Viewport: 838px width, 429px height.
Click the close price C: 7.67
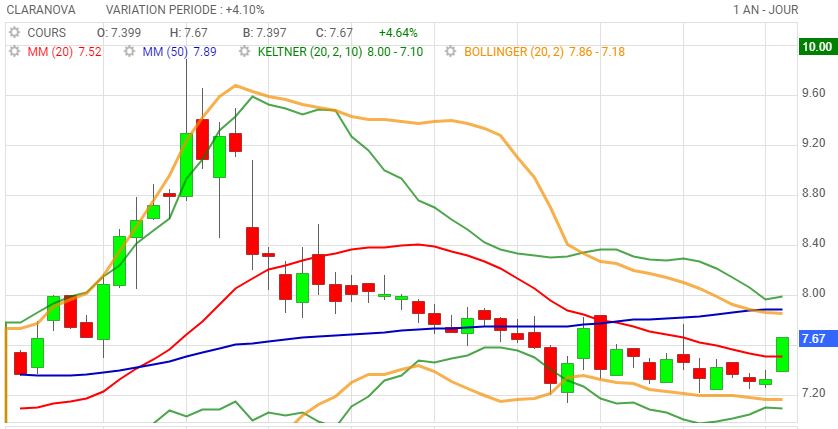click(334, 33)
